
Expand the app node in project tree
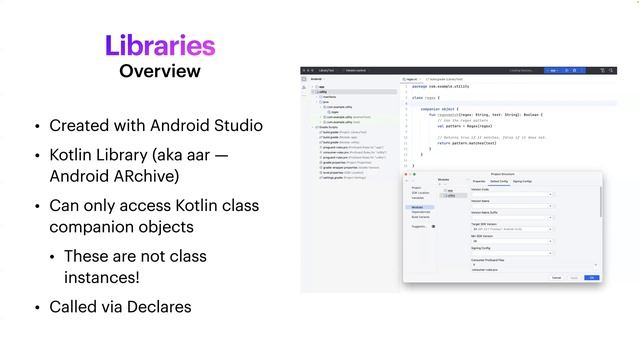click(x=313, y=87)
